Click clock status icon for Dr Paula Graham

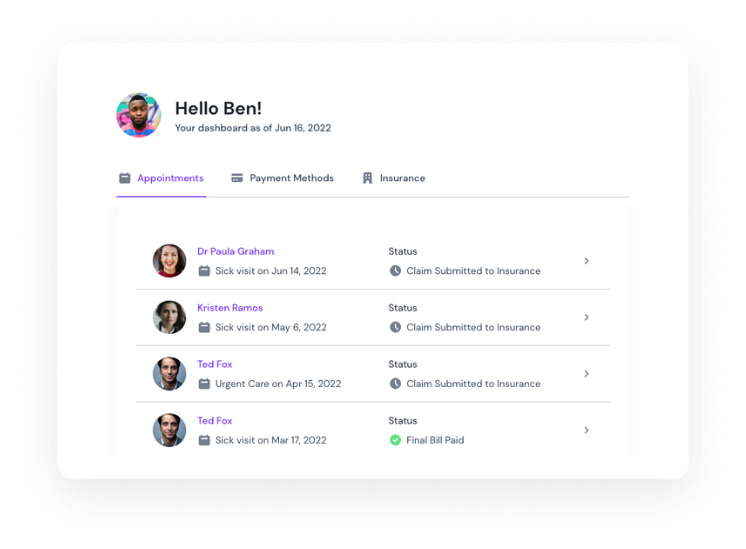click(x=395, y=271)
